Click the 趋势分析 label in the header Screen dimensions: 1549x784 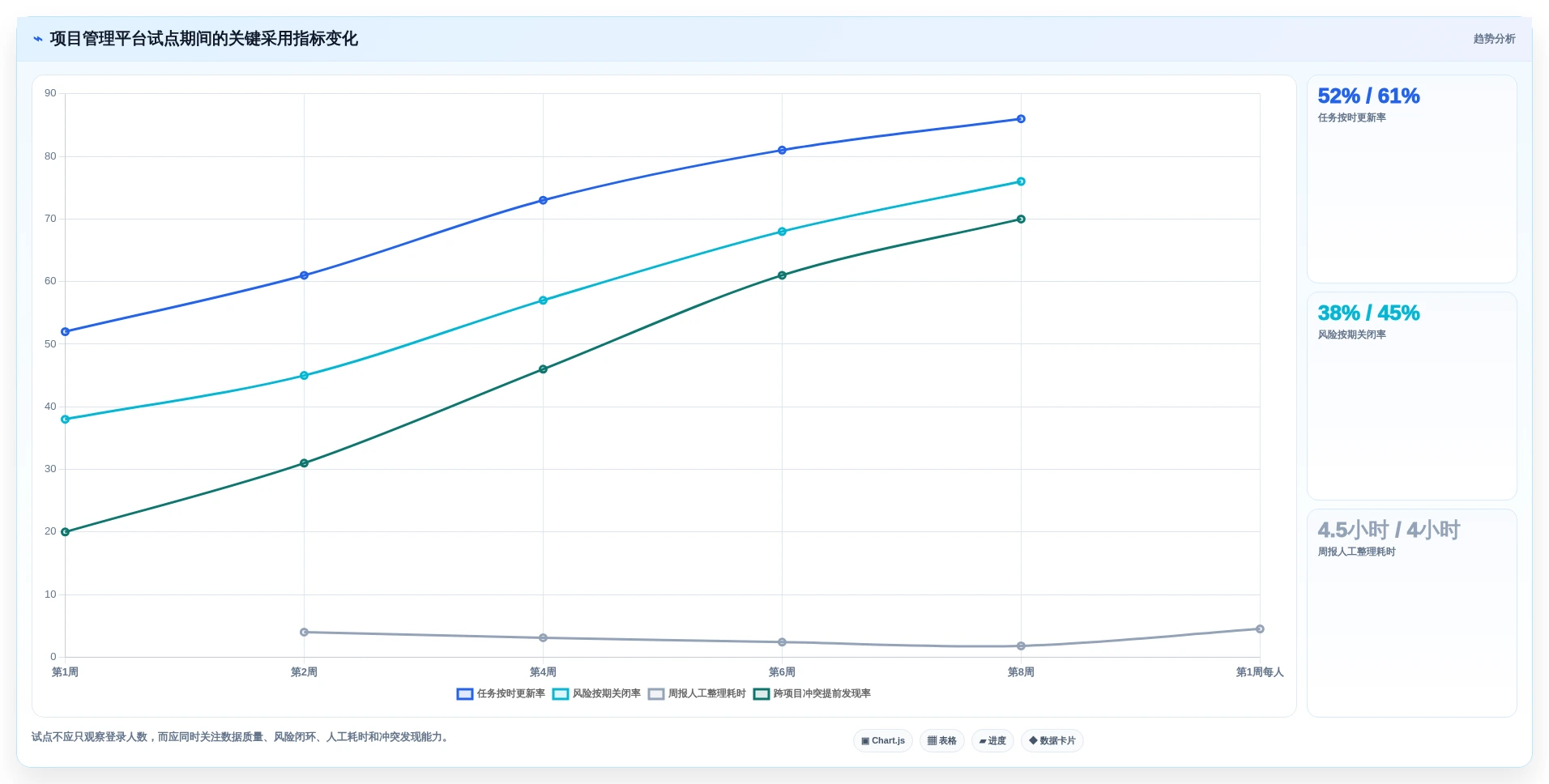pos(1494,39)
